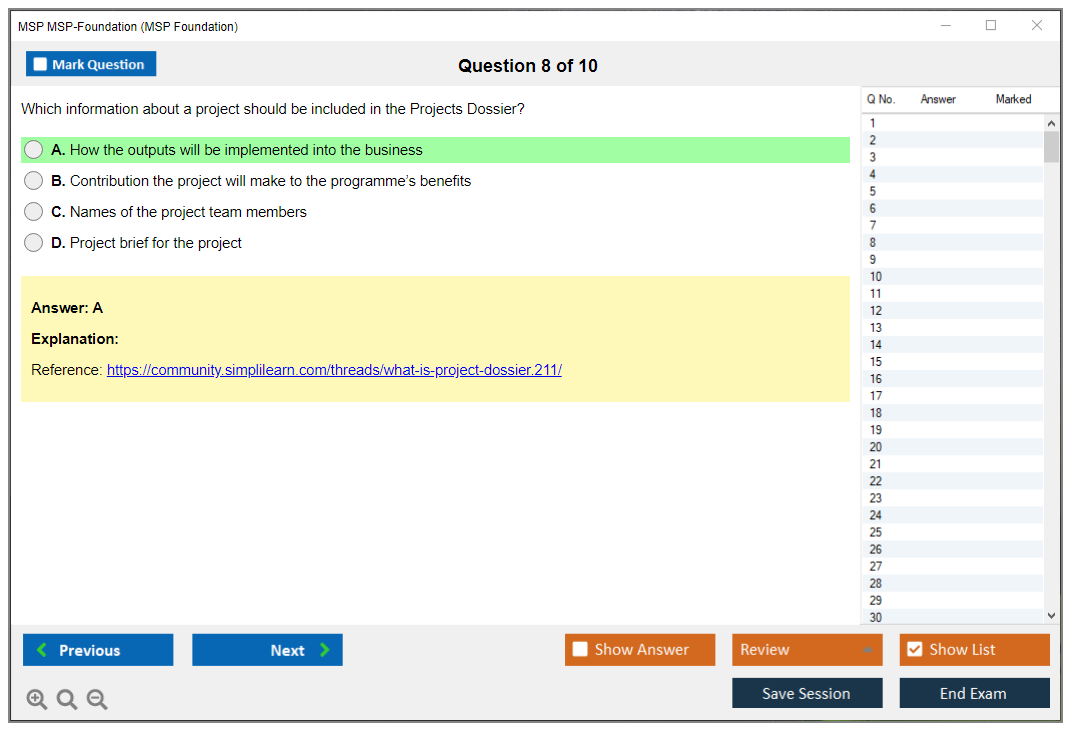Click the green right arrow on Next
Viewport: 1075px width, 735px height.
coord(325,650)
